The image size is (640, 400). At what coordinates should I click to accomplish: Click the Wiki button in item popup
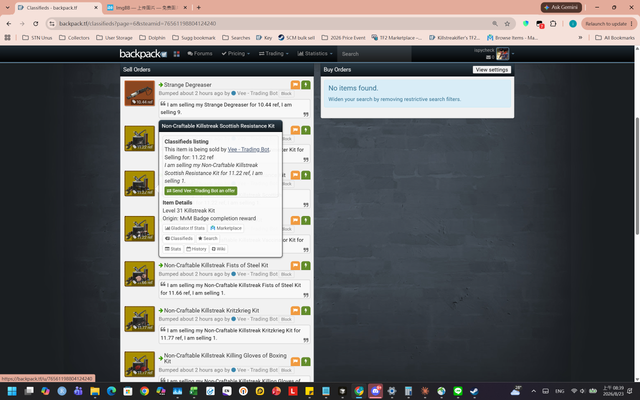click(x=218, y=249)
